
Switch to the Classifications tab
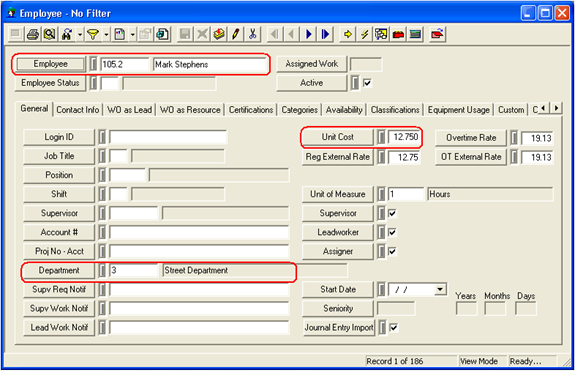coord(395,110)
